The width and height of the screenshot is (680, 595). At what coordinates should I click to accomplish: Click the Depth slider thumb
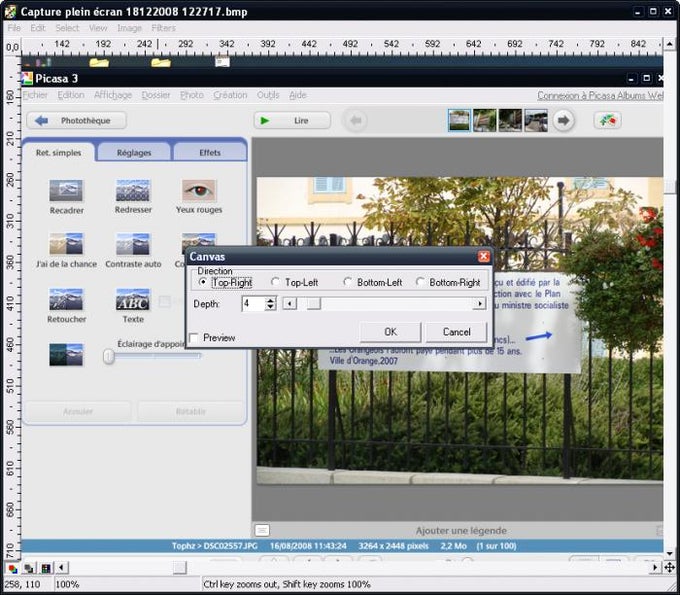pos(314,304)
